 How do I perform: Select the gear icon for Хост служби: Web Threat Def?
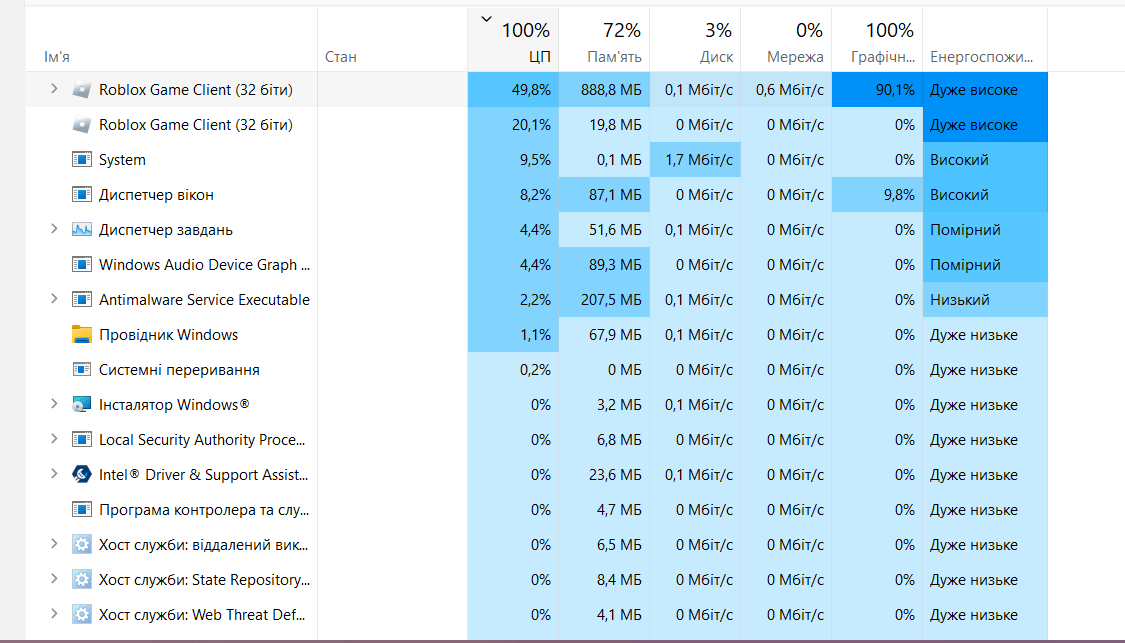click(x=82, y=615)
